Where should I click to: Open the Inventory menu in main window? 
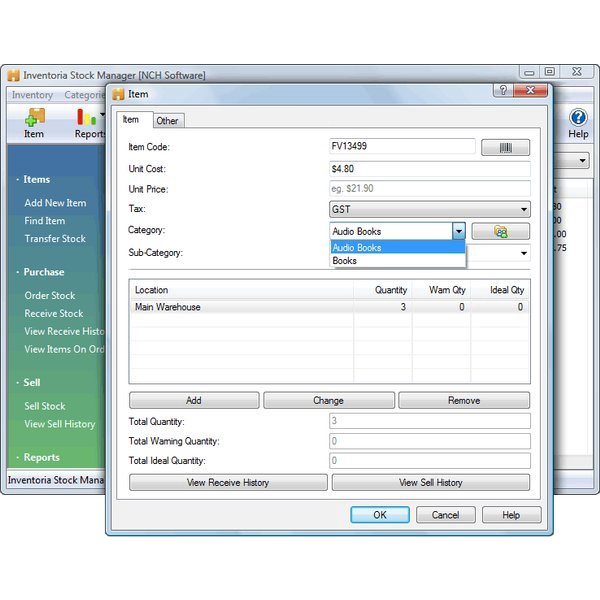33,95
